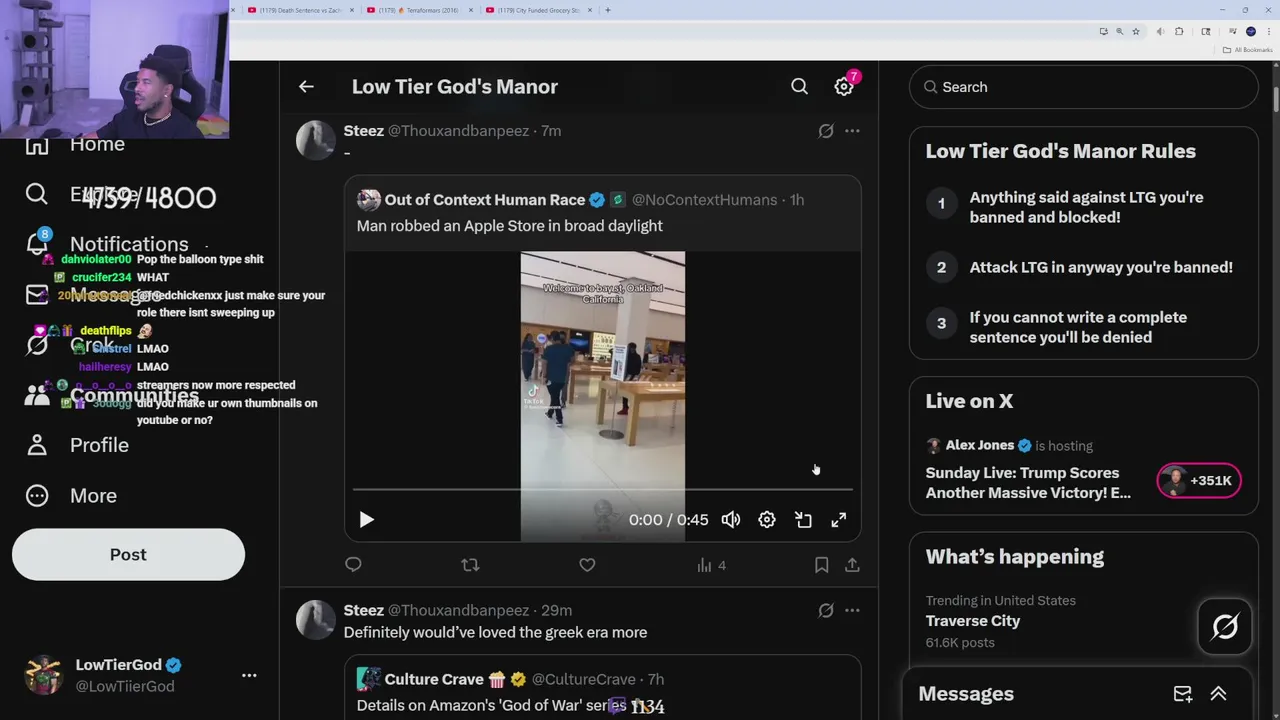Screen dimensions: 1280x720
Task: Click Grok icon on 29m Steez post
Action: point(826,610)
